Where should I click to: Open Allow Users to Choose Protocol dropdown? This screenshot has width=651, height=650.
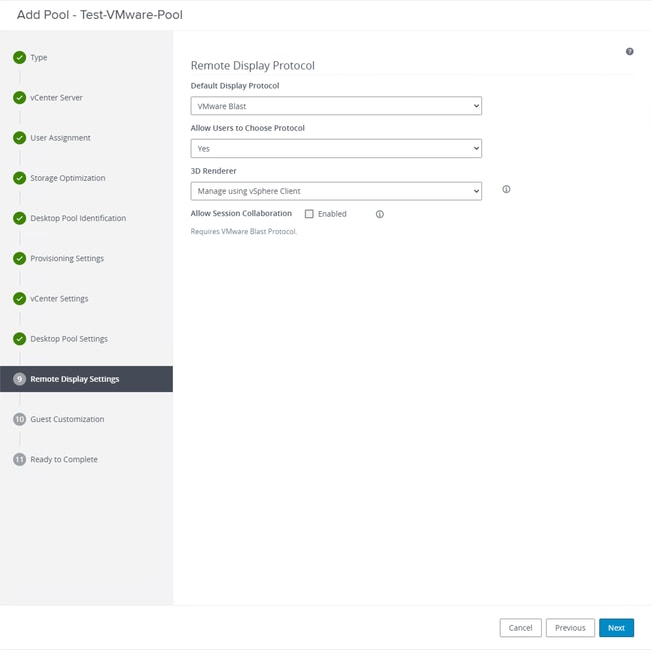coord(336,148)
